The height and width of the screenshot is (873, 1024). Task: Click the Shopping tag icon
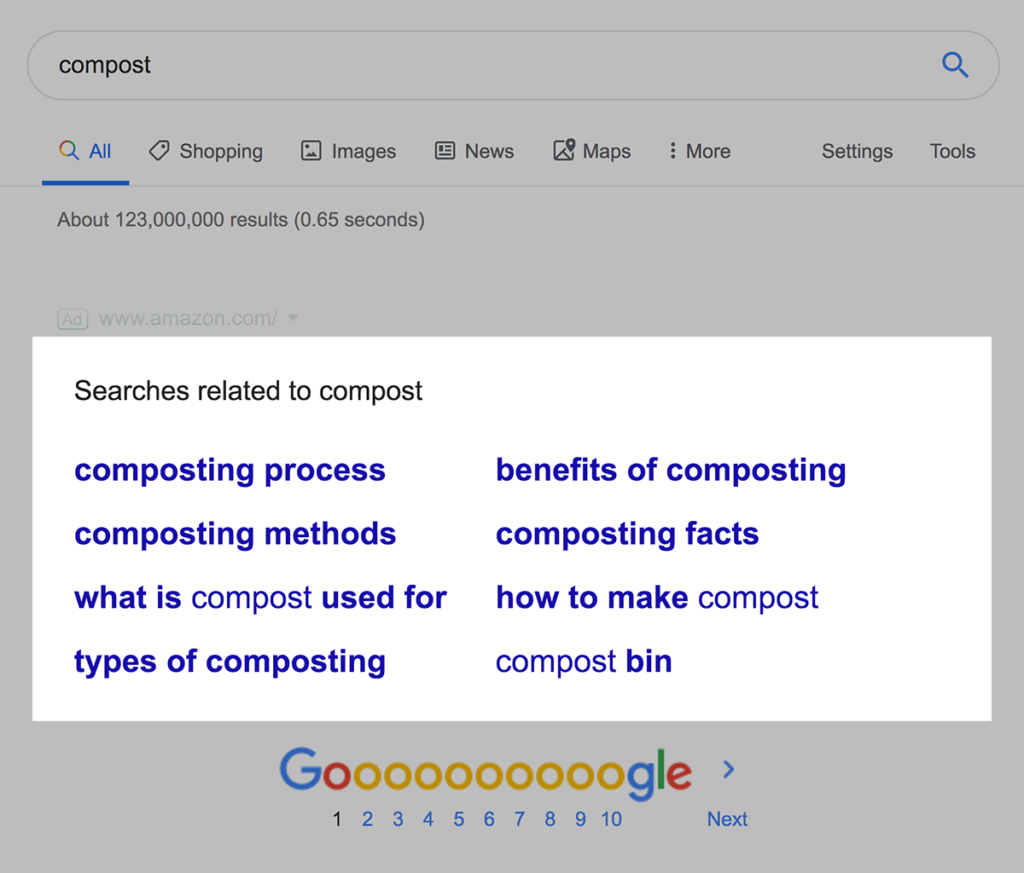tap(158, 151)
